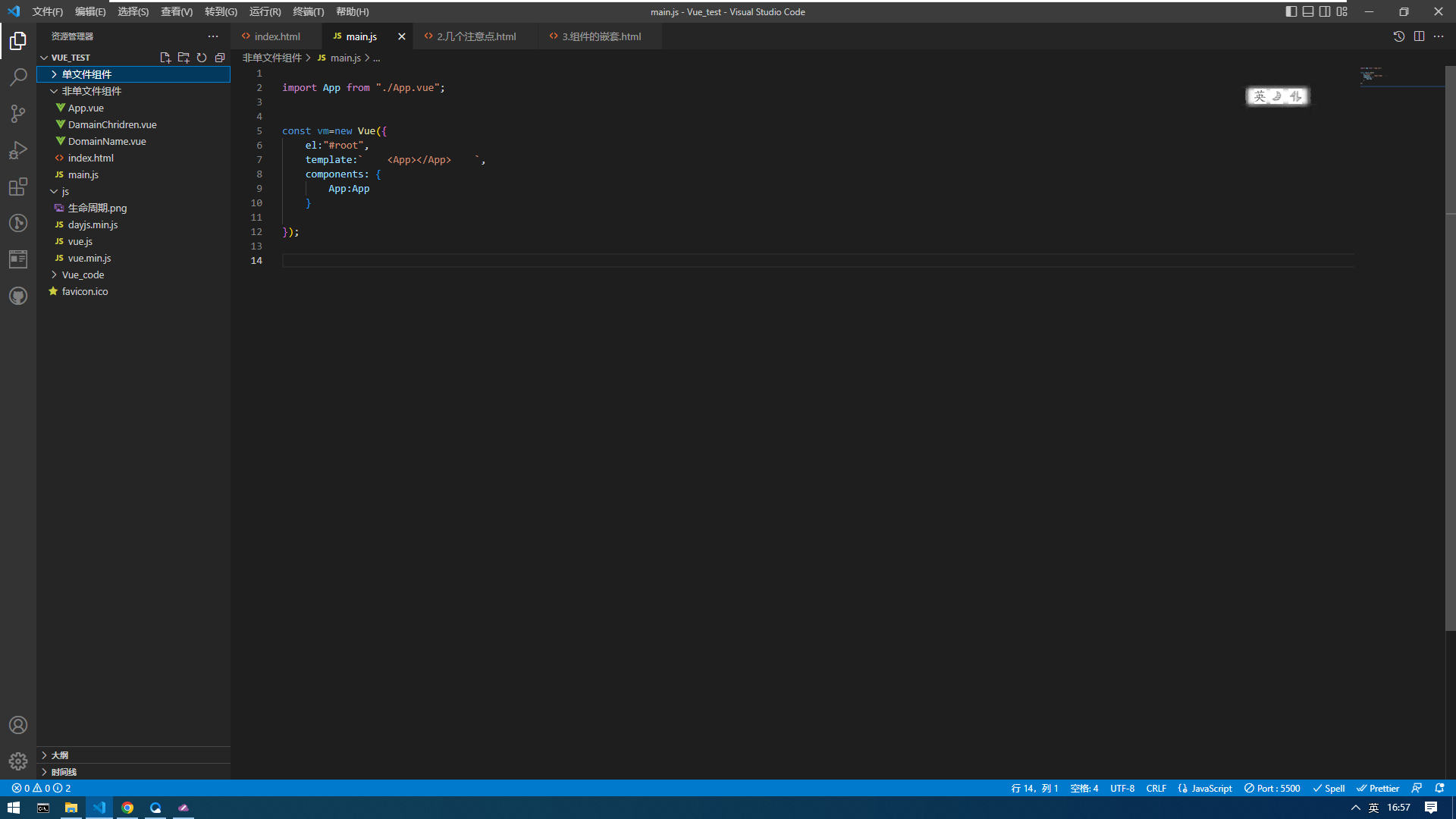
Task: Change indentation setting 空格: 4
Action: tap(1084, 788)
